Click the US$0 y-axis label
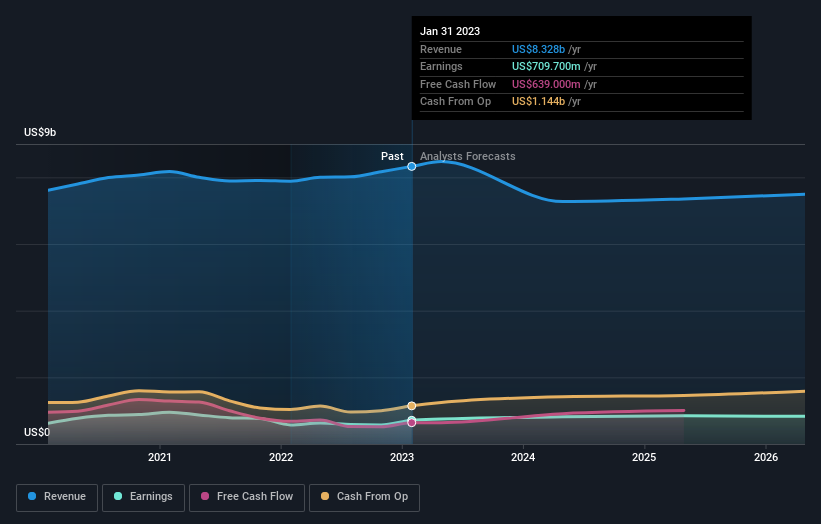Screen dimensions: 821x524 pyautogui.click(x=37, y=432)
